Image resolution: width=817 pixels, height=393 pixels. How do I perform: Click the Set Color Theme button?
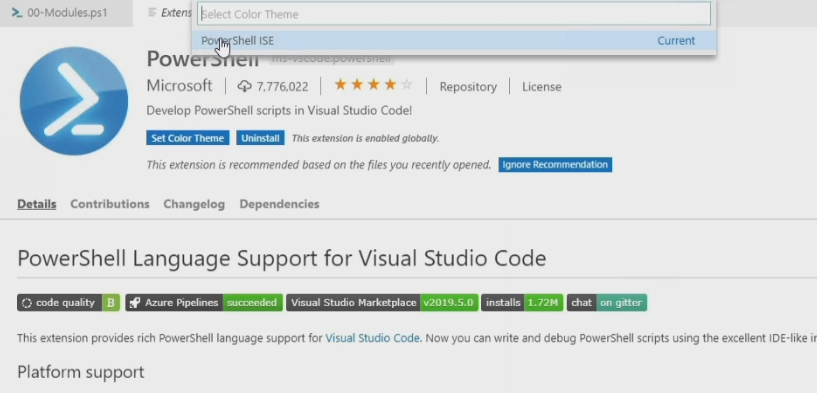coord(188,138)
